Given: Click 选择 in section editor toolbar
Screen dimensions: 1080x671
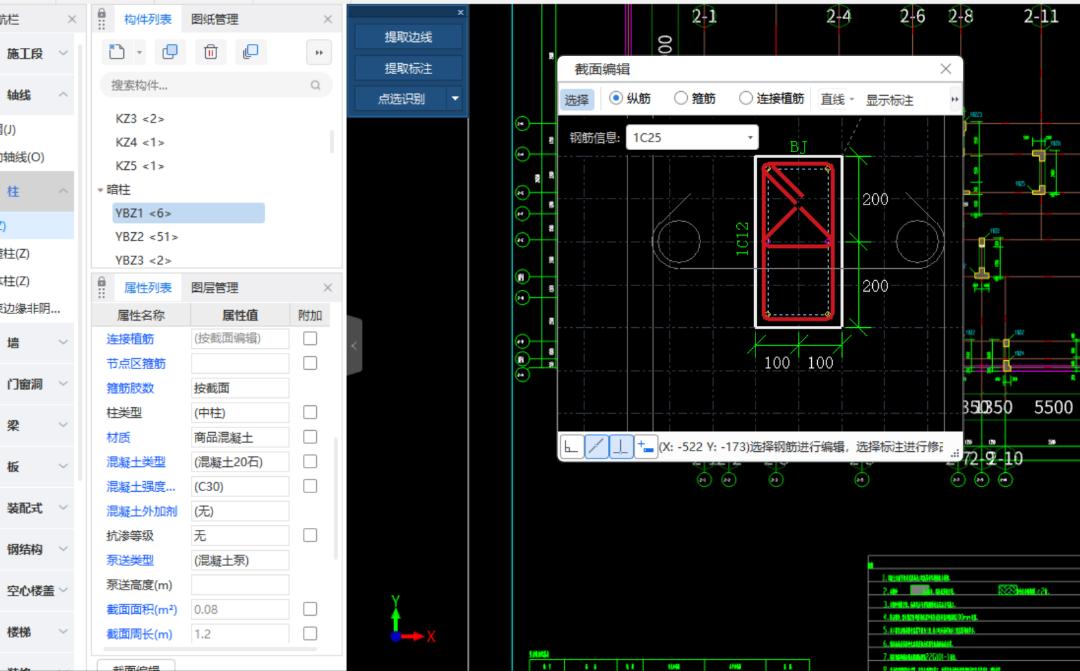Looking at the screenshot, I should tap(577, 99).
